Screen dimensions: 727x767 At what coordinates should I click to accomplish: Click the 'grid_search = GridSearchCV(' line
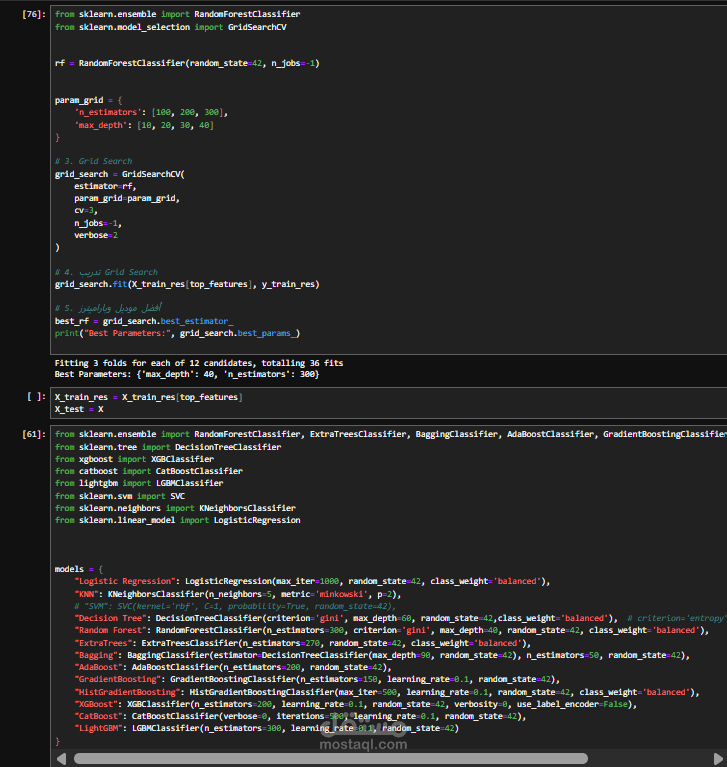click(x=120, y=174)
